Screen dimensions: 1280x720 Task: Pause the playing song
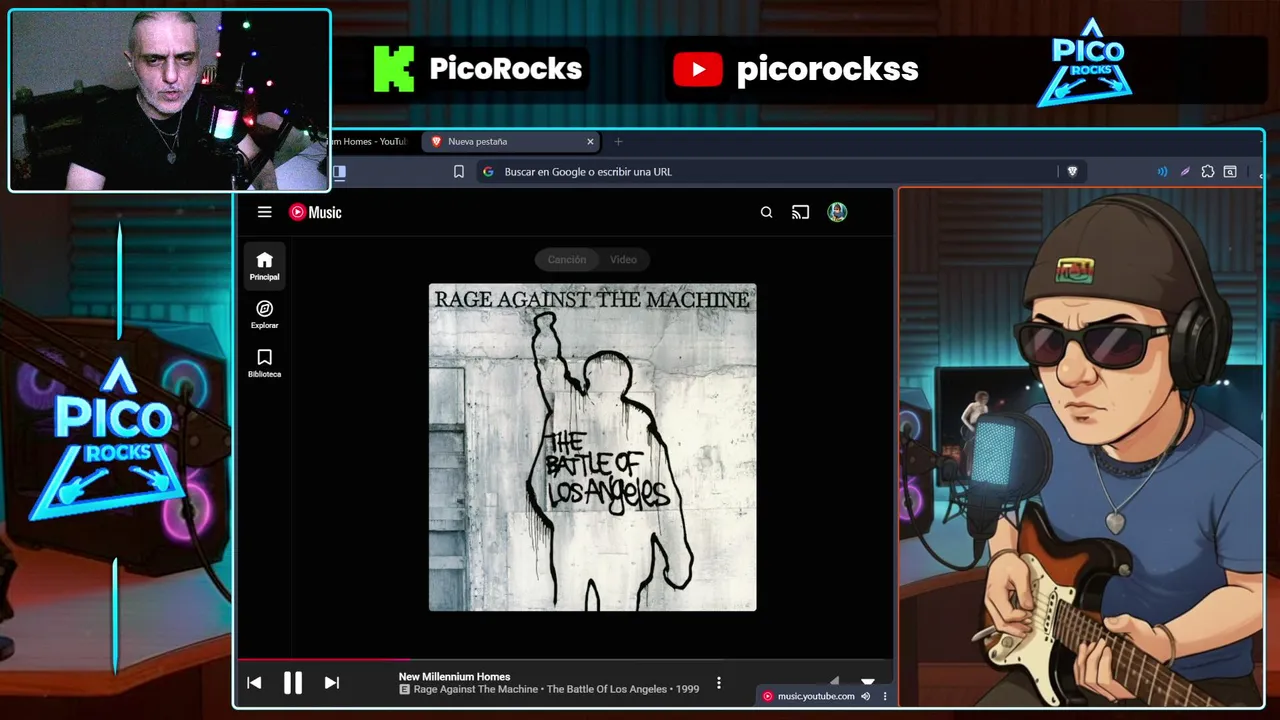click(293, 683)
